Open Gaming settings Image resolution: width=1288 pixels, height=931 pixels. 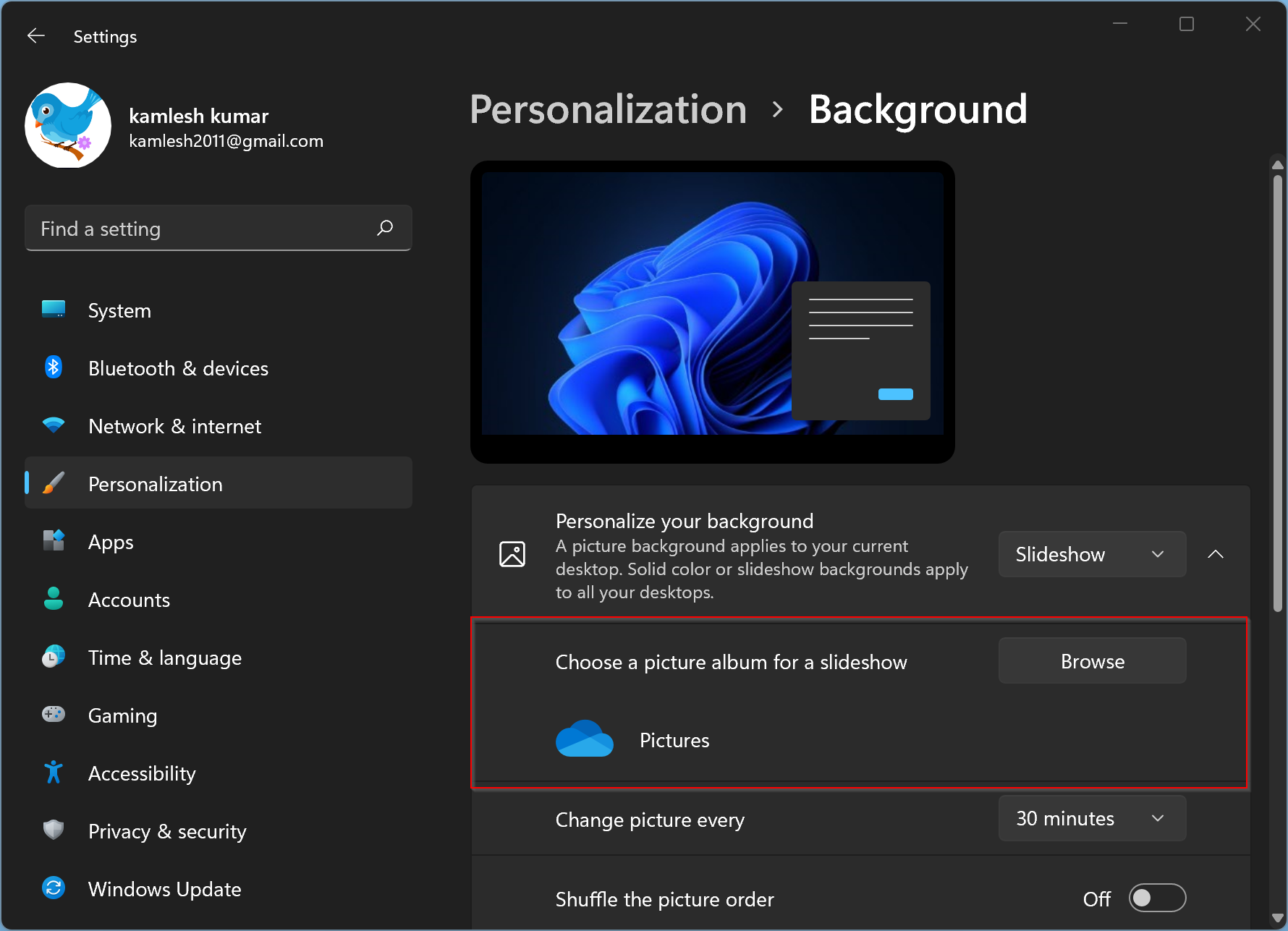pos(219,715)
